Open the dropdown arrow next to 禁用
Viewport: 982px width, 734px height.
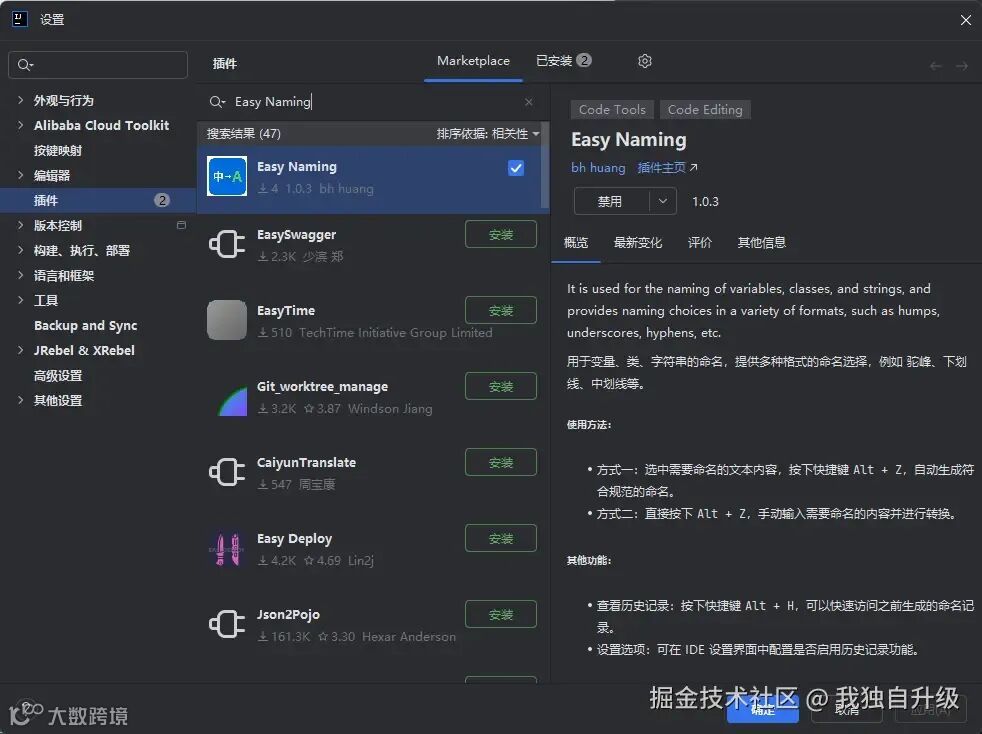[x=663, y=201]
